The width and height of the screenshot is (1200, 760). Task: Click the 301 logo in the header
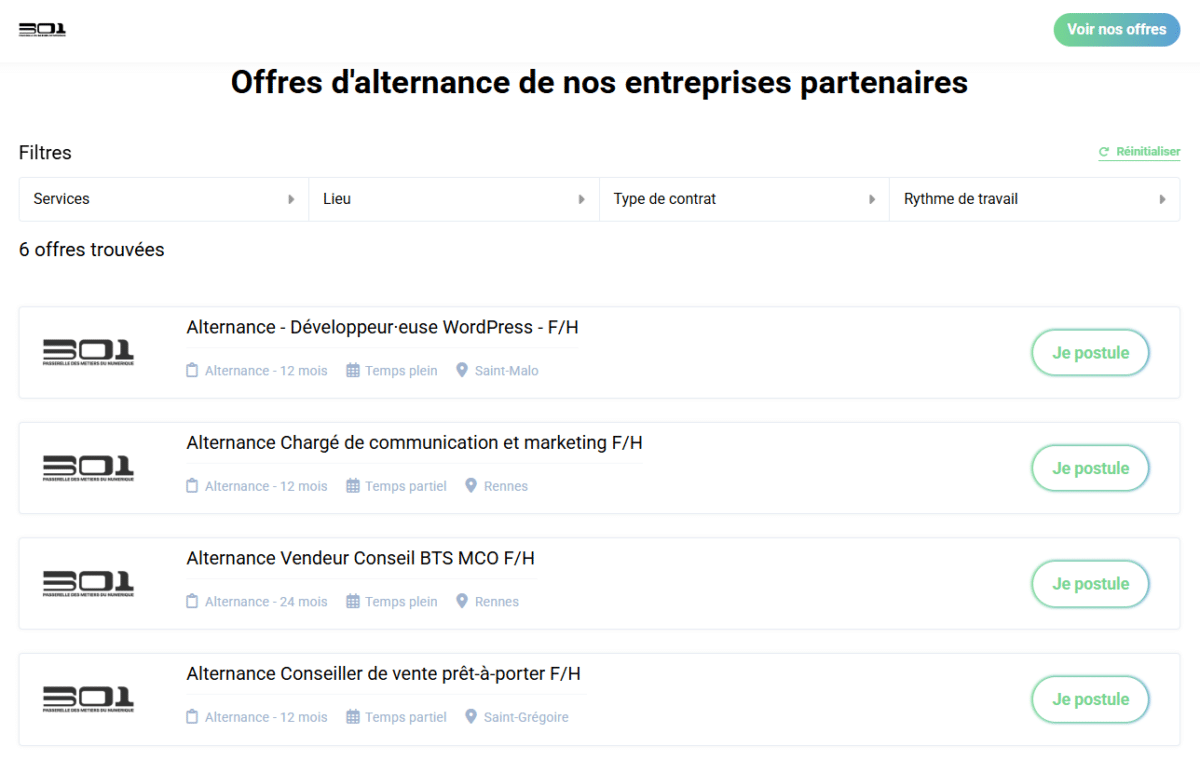(42, 30)
